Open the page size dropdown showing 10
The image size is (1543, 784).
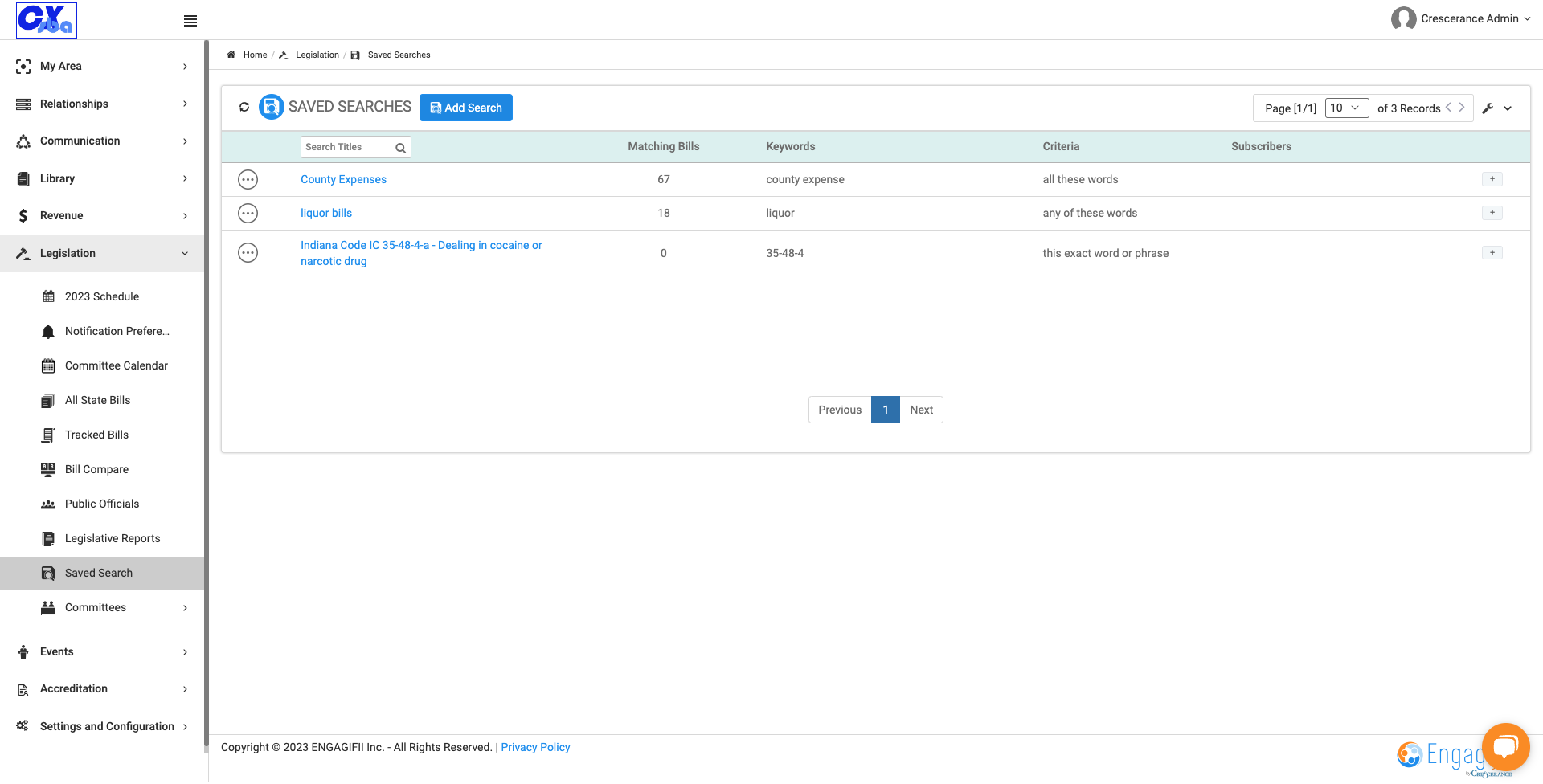(x=1347, y=108)
